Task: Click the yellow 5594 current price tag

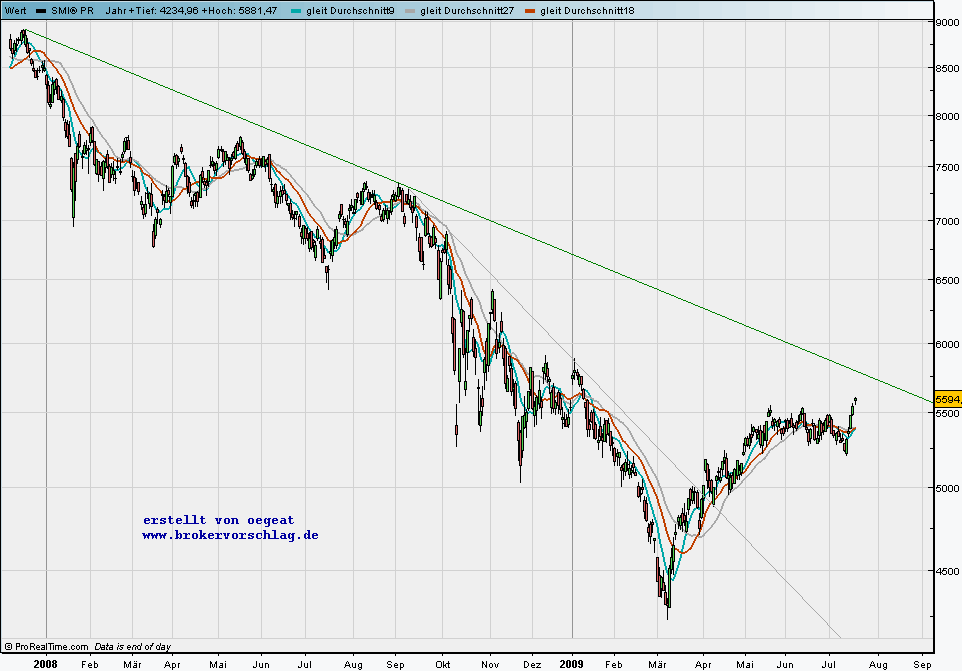Action: [948, 399]
